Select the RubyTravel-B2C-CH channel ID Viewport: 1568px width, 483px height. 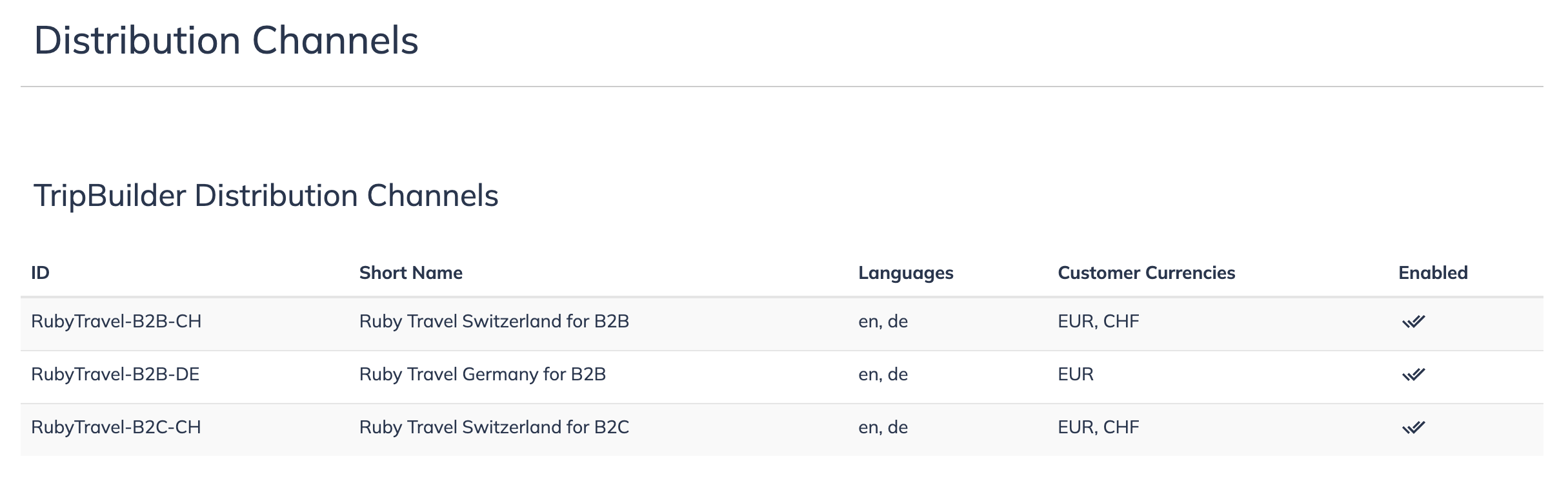(x=116, y=427)
